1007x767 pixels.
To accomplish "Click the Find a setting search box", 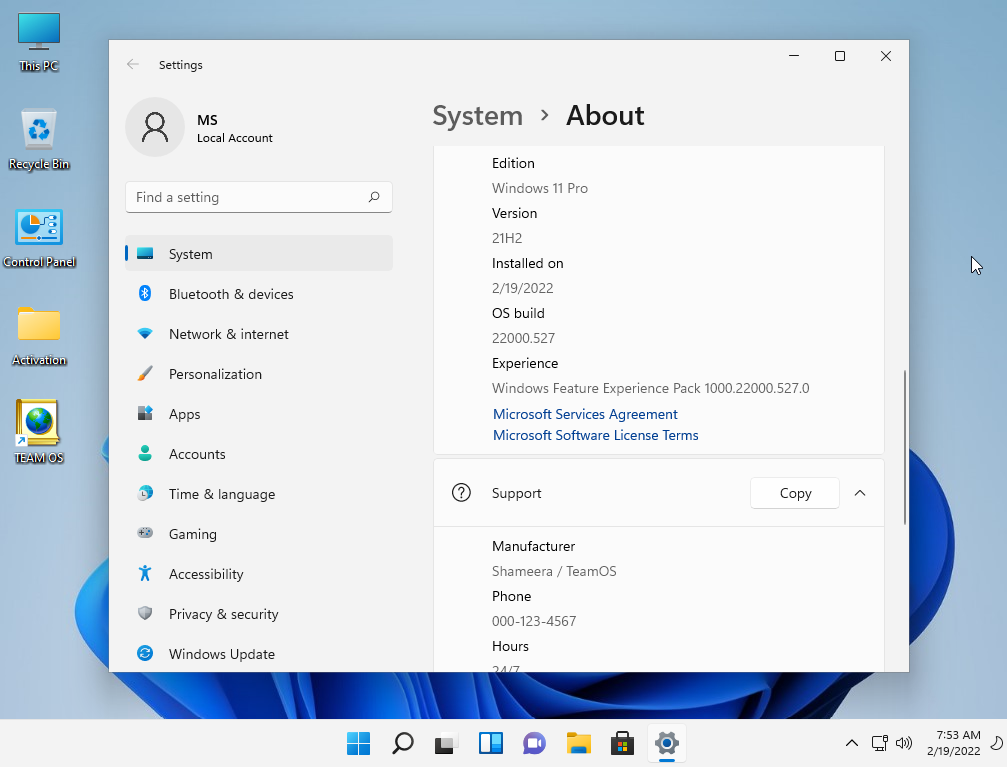I will click(x=259, y=197).
